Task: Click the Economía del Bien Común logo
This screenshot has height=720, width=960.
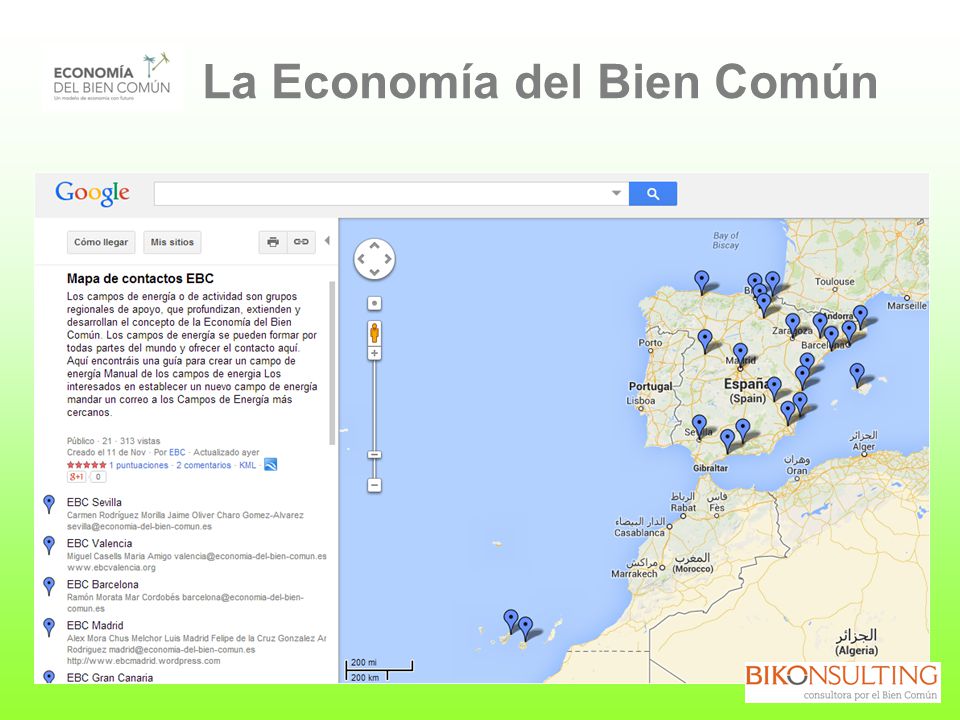Action: 112,78
